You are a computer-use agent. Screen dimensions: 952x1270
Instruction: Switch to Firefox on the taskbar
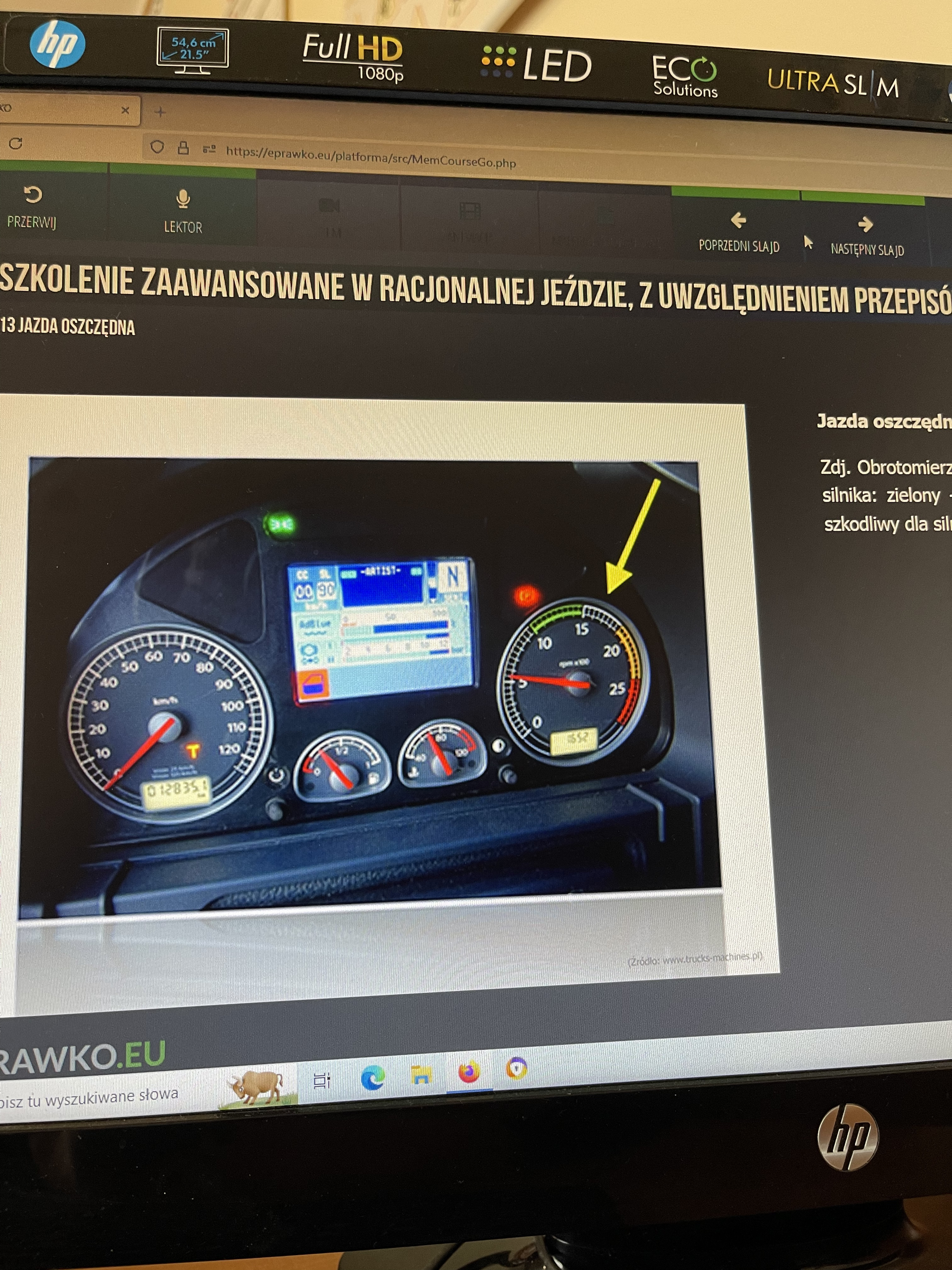click(469, 1071)
